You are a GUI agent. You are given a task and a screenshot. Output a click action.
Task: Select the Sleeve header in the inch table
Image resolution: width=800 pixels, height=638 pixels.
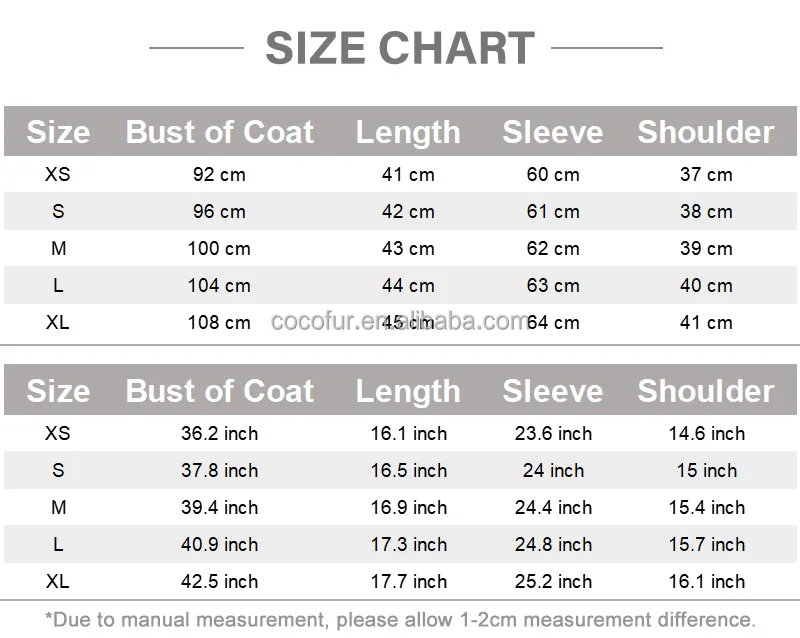coord(552,391)
